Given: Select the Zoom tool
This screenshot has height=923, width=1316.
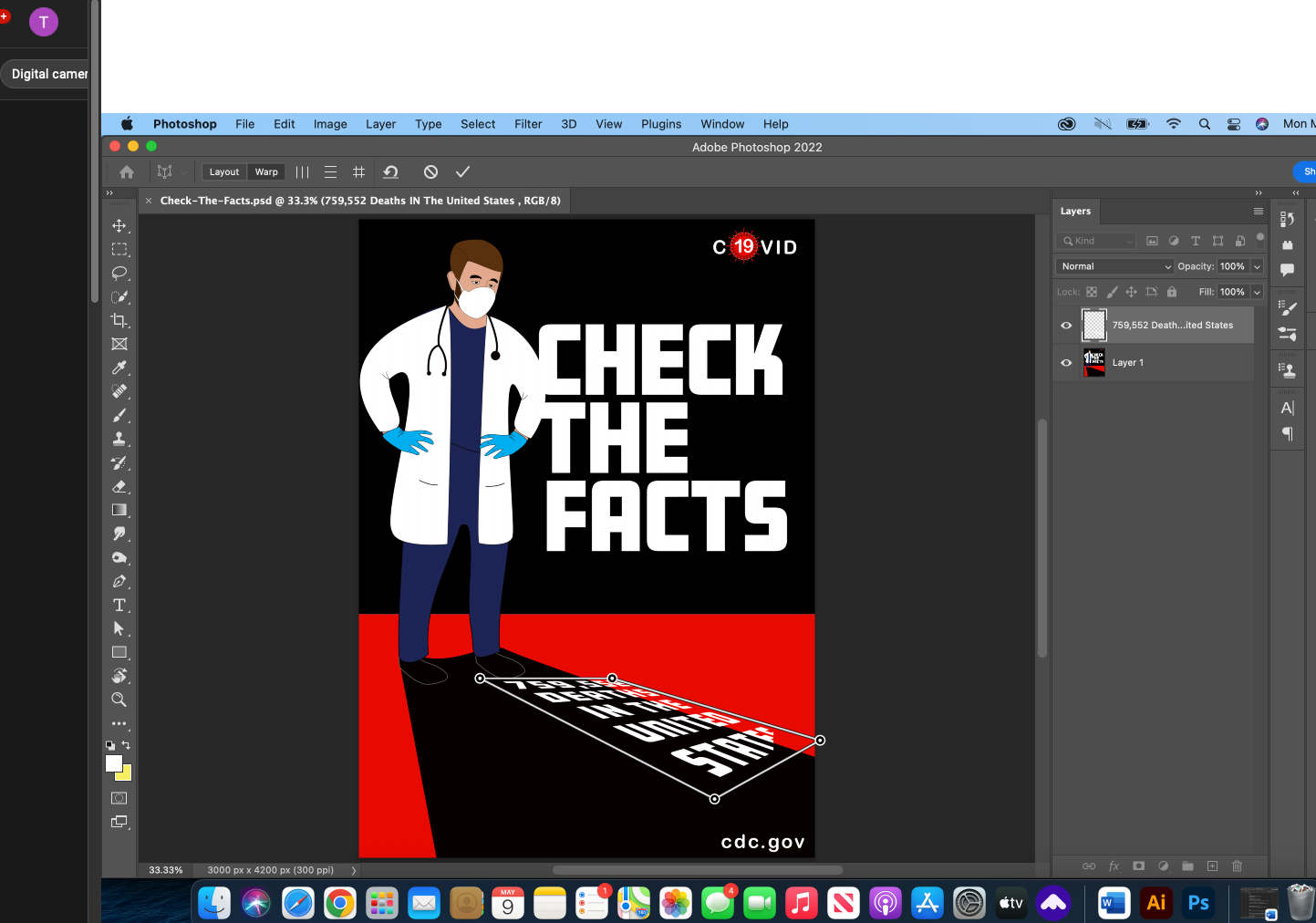Looking at the screenshot, I should click(119, 700).
